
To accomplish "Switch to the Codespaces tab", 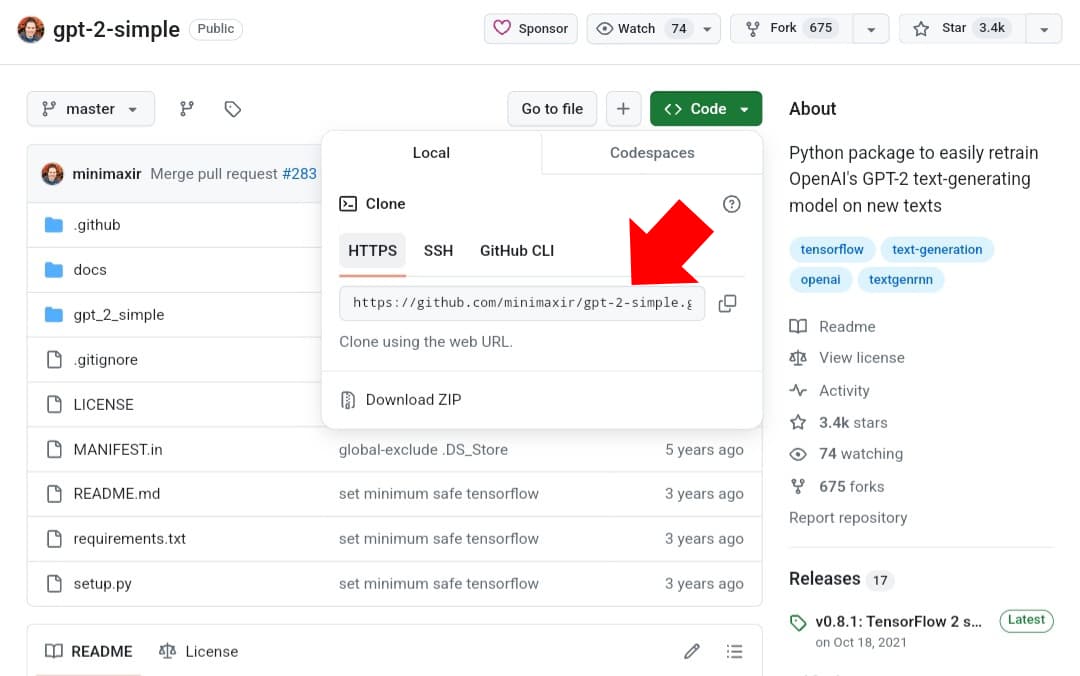I will [652, 153].
